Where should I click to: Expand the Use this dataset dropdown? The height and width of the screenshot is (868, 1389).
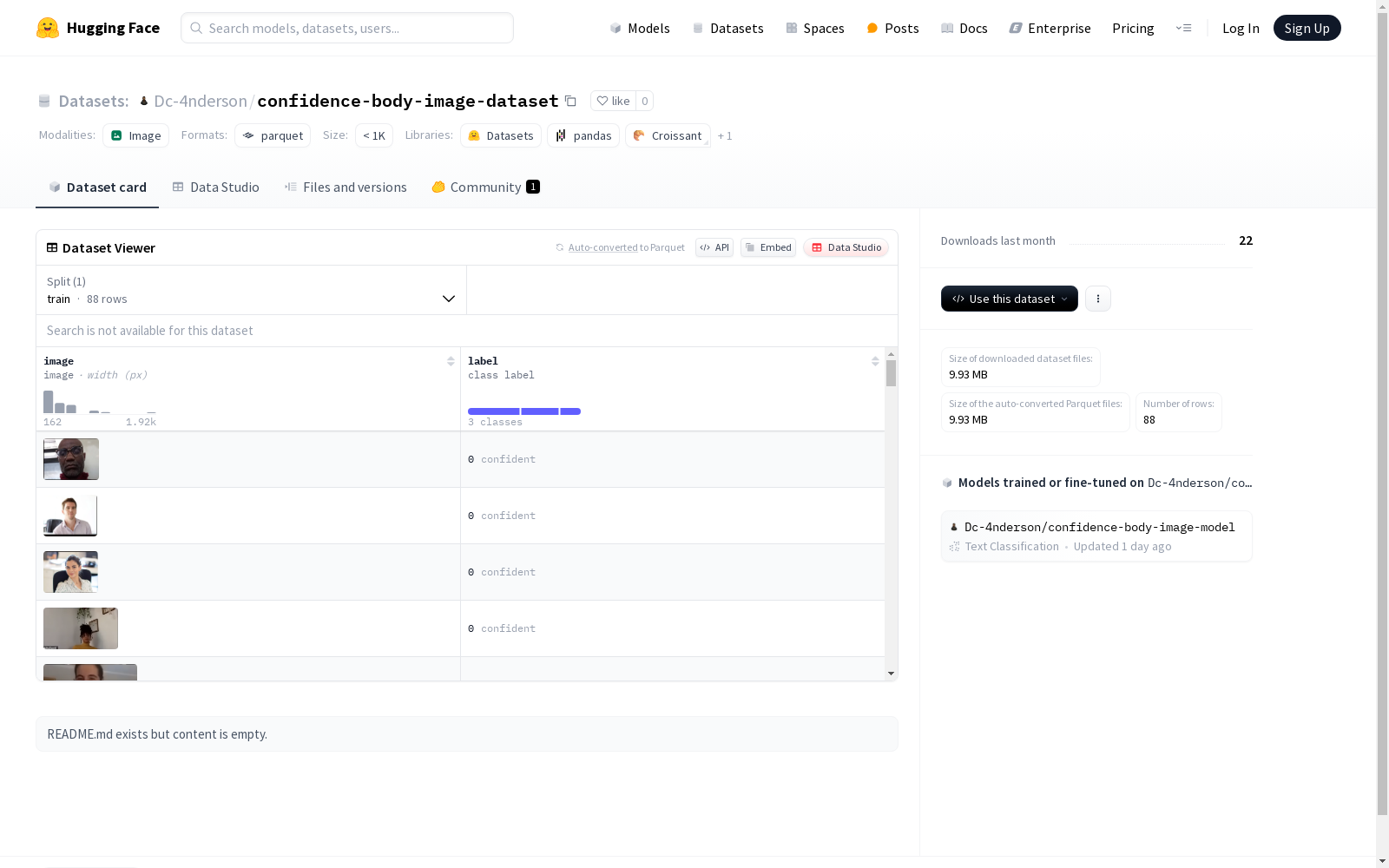(1010, 299)
